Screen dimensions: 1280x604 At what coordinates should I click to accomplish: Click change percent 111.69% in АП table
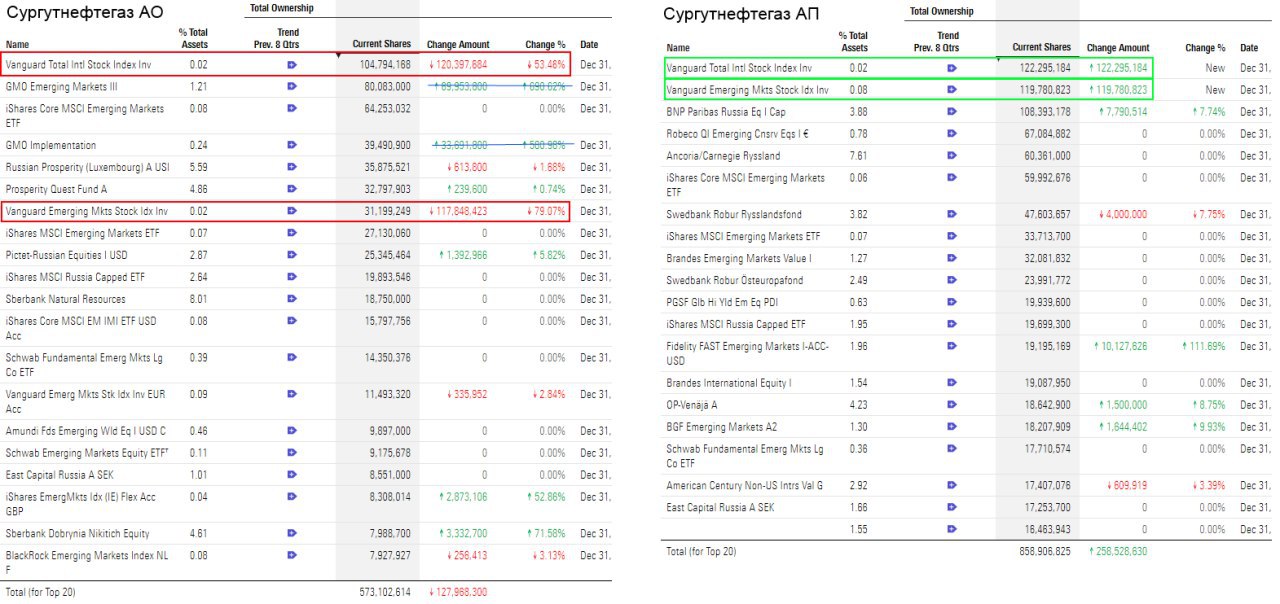[x=1203, y=346]
